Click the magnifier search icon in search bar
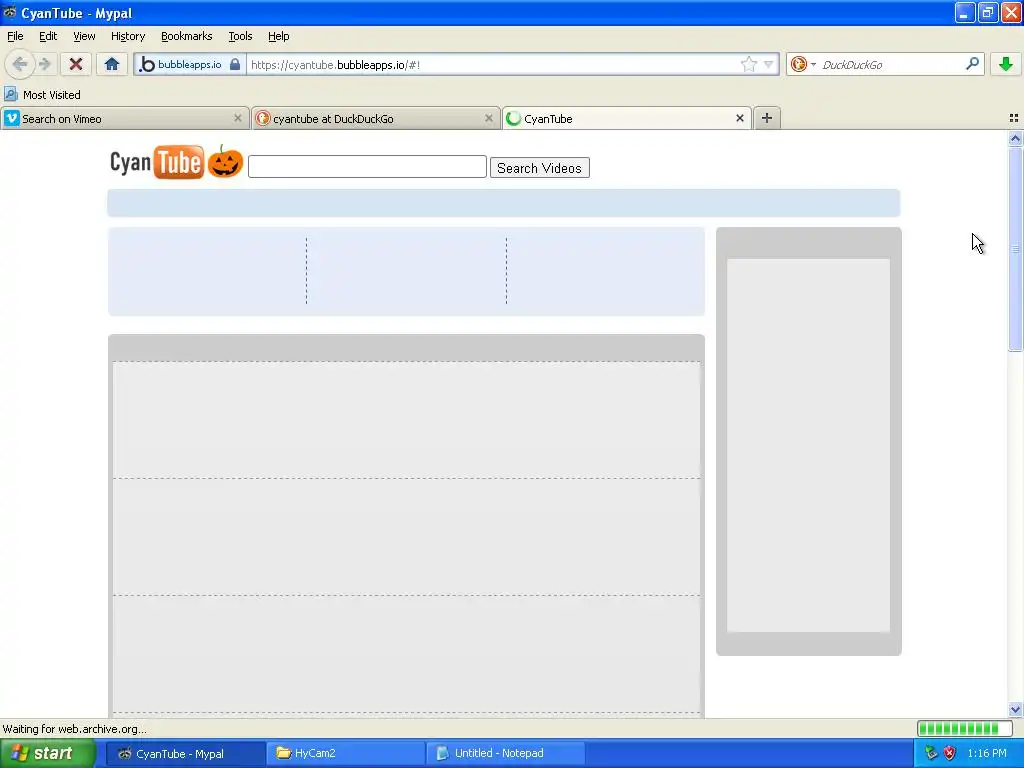 (x=972, y=63)
